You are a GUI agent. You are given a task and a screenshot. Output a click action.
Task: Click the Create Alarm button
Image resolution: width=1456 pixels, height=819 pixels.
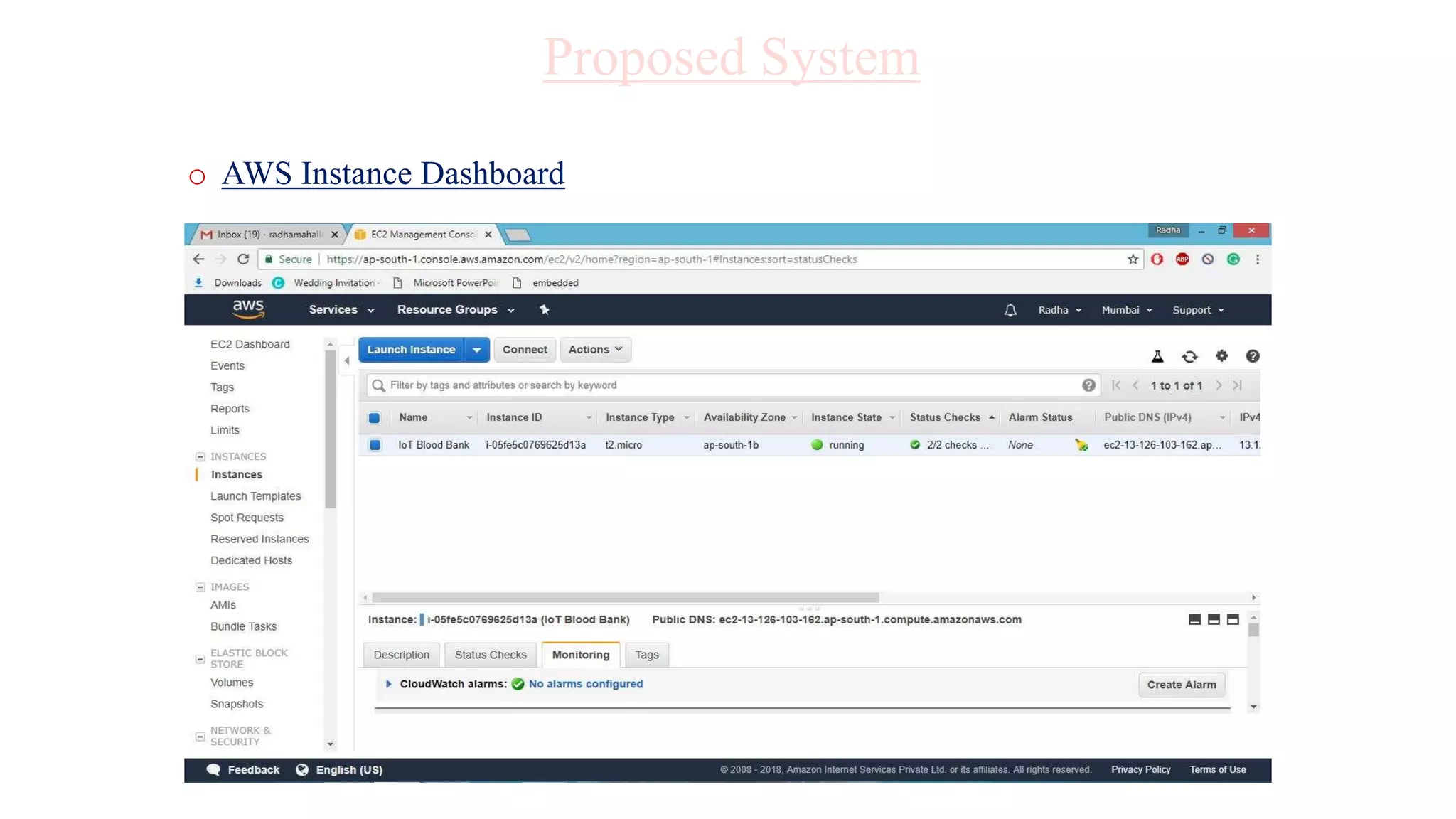click(1182, 685)
